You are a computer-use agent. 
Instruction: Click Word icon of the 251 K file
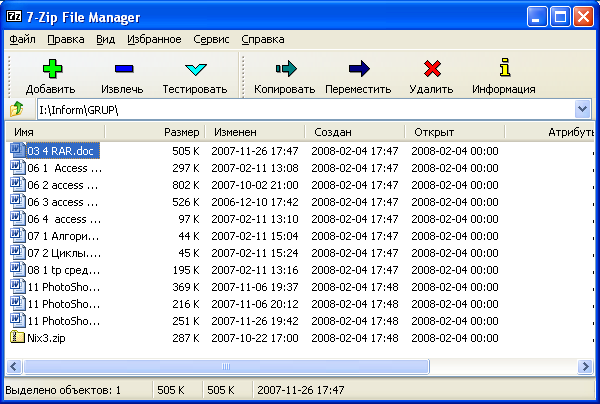[x=18, y=320]
